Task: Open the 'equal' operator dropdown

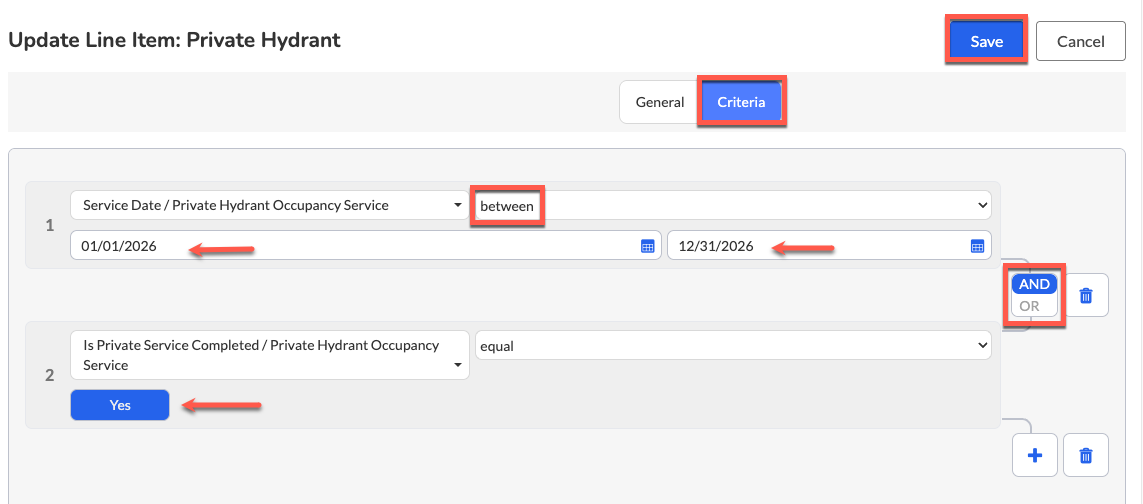Action: coord(733,346)
